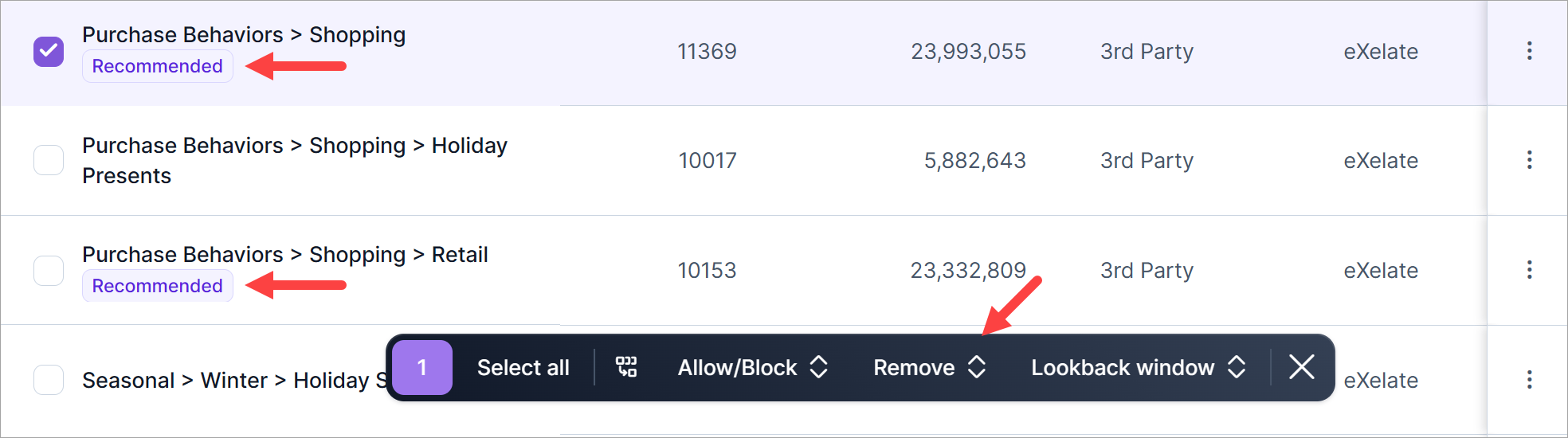The height and width of the screenshot is (438, 1568).
Task: Click the group segments icon in action bar
Action: tap(626, 367)
